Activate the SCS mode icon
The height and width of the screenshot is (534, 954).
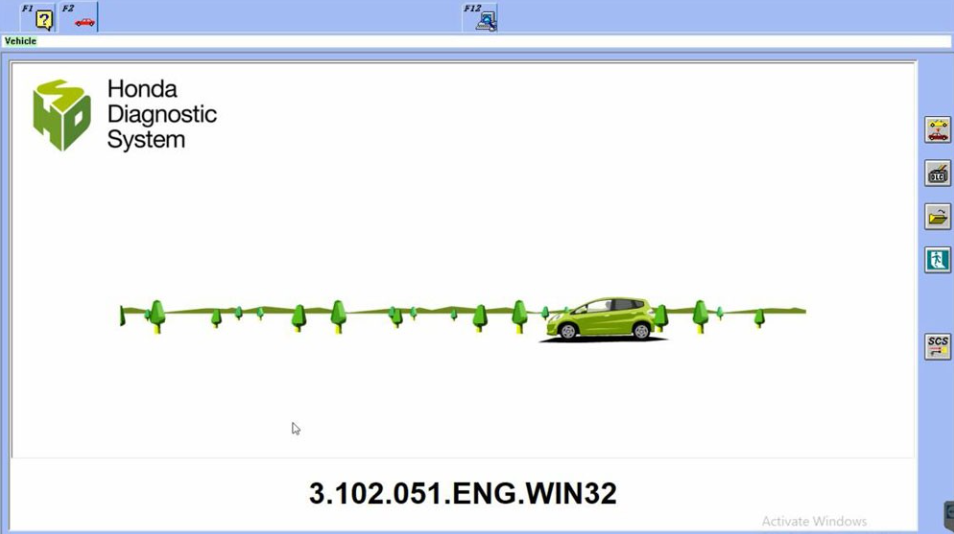938,347
